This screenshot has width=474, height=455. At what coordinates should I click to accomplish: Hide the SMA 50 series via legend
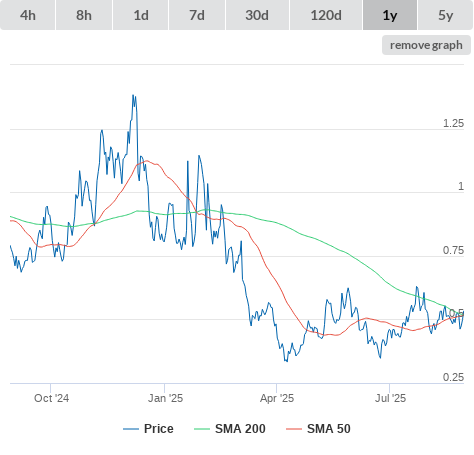click(329, 429)
